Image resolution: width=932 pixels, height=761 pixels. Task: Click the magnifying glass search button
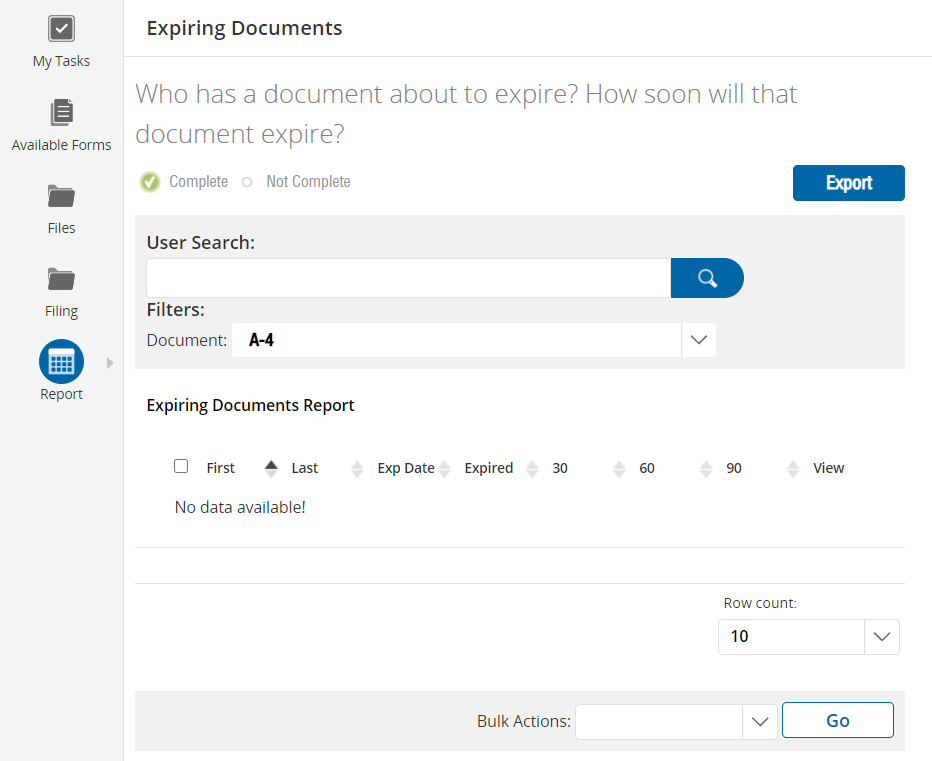pos(707,278)
